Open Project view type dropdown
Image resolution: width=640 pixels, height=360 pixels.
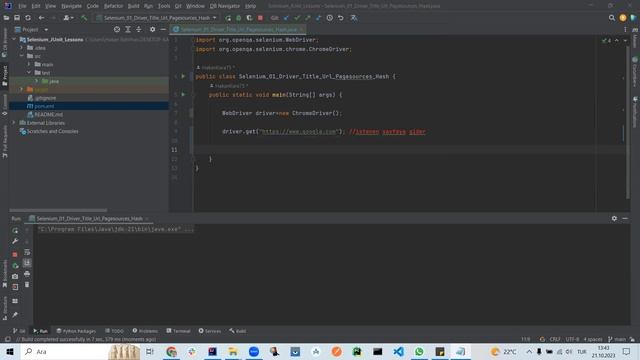pos(32,29)
